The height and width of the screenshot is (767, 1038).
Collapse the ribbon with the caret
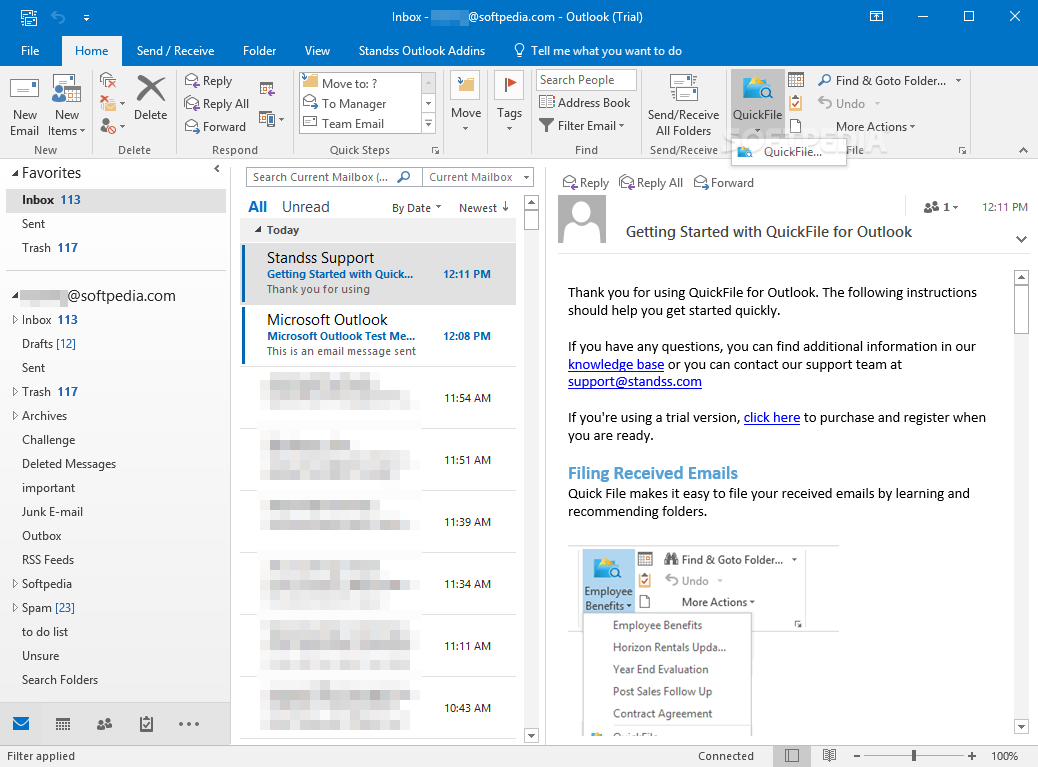(1023, 150)
